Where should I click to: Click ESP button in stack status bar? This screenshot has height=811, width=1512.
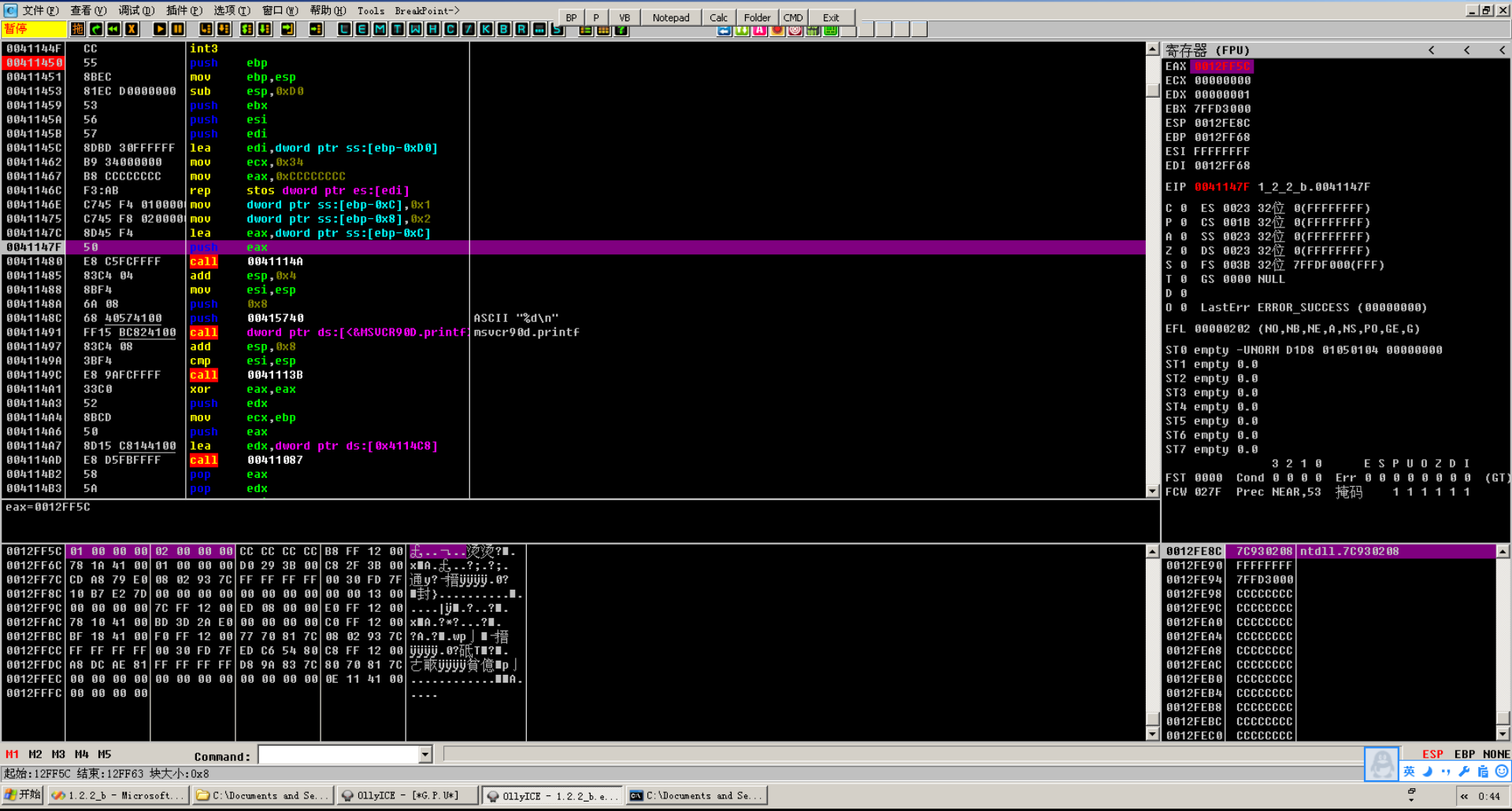coord(1432,754)
